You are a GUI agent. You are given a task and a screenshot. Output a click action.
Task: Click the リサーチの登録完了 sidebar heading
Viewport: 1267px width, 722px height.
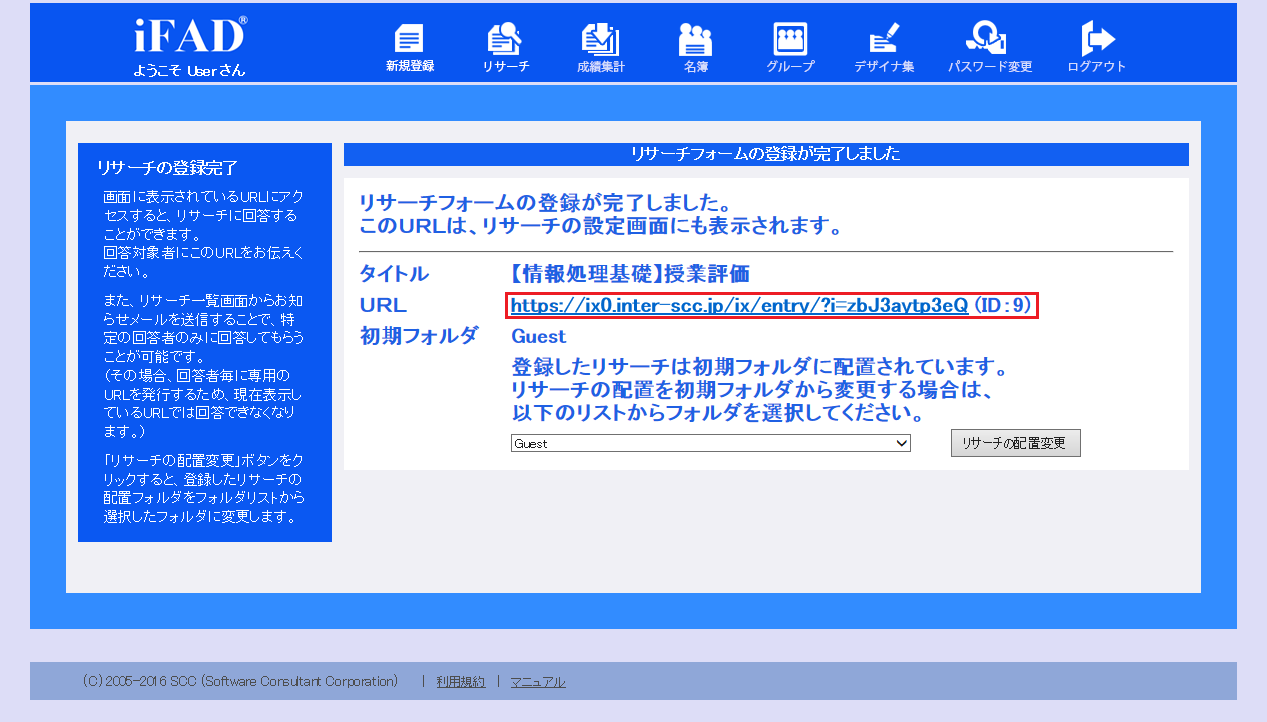pyautogui.click(x=167, y=168)
